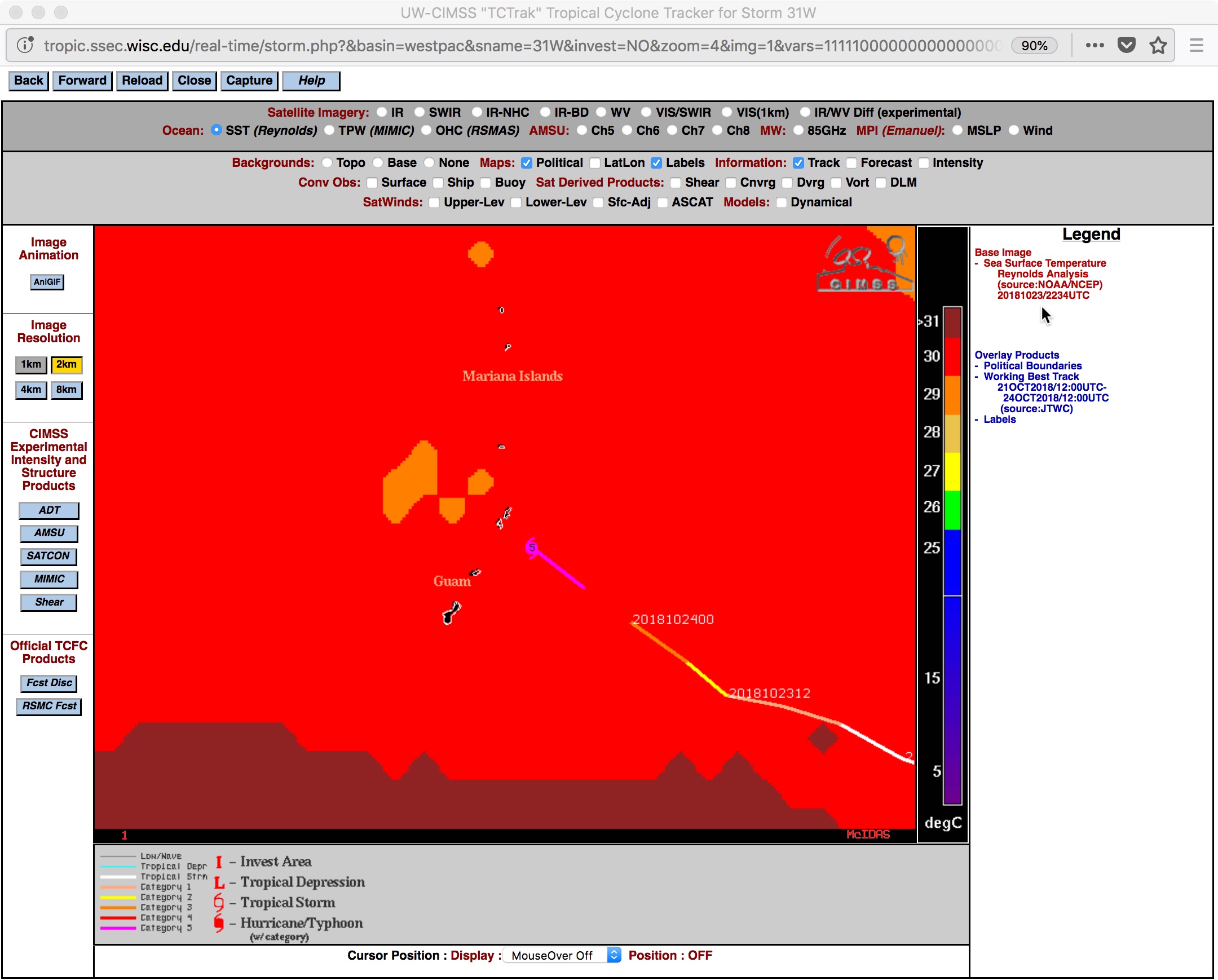This screenshot has width=1218, height=980.
Task: Select VIS/SWIR satellite imagery
Action: pyautogui.click(x=646, y=112)
